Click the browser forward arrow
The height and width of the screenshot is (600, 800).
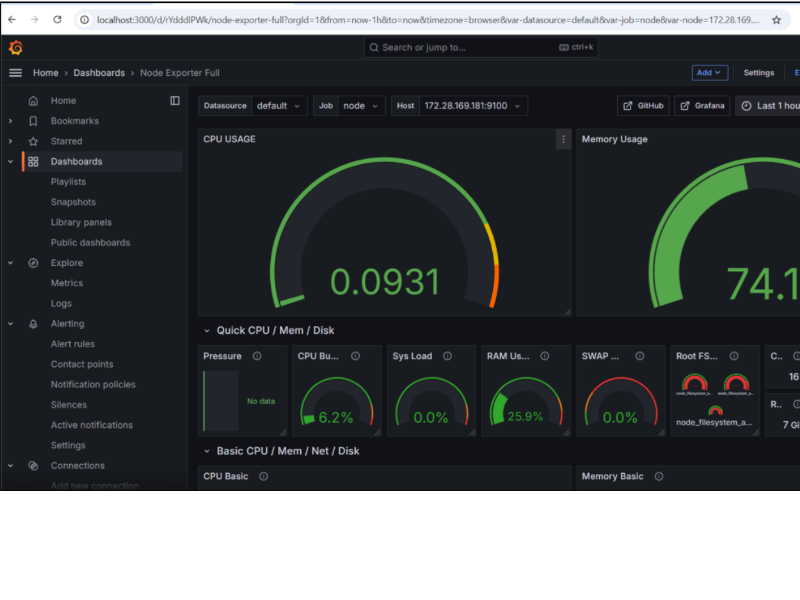pyautogui.click(x=34, y=19)
